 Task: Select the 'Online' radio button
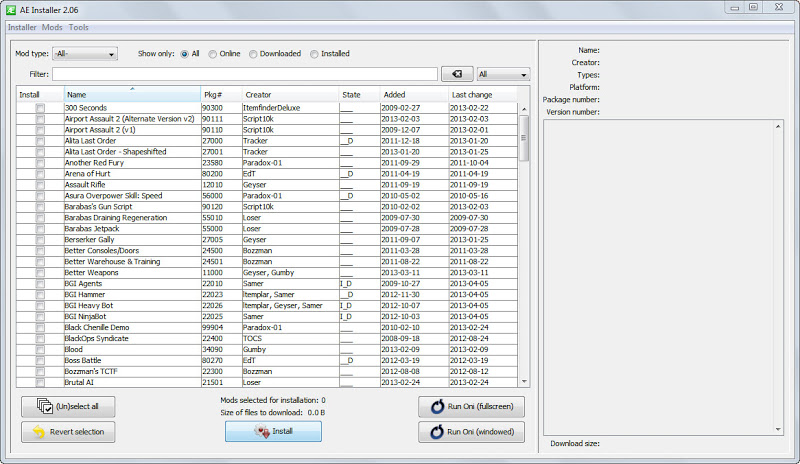tap(213, 54)
